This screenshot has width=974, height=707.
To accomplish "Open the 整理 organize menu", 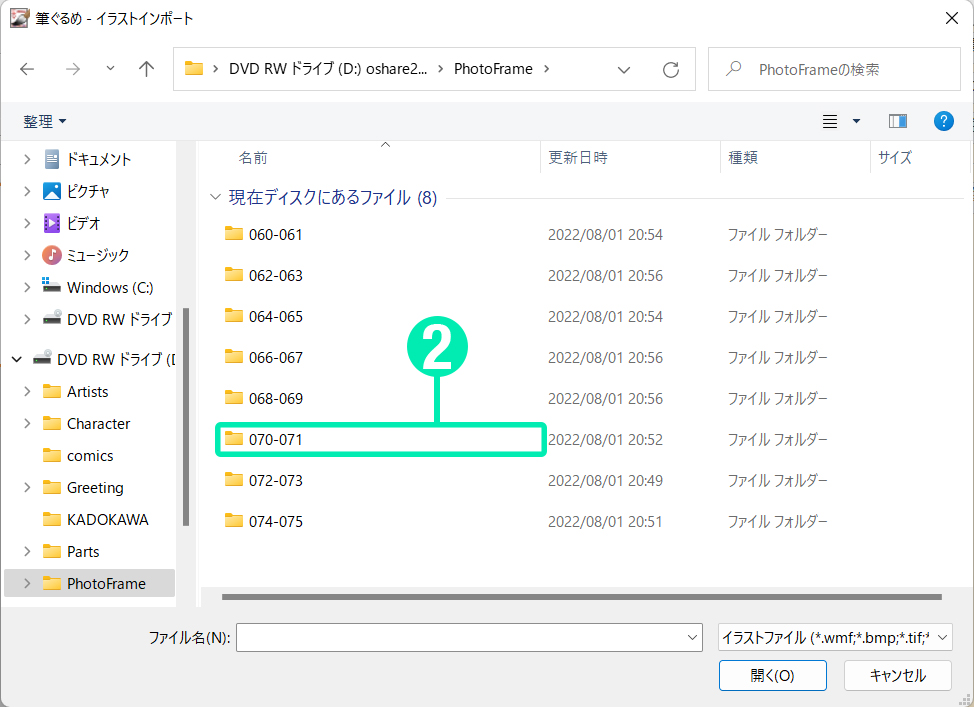I will click(45, 121).
